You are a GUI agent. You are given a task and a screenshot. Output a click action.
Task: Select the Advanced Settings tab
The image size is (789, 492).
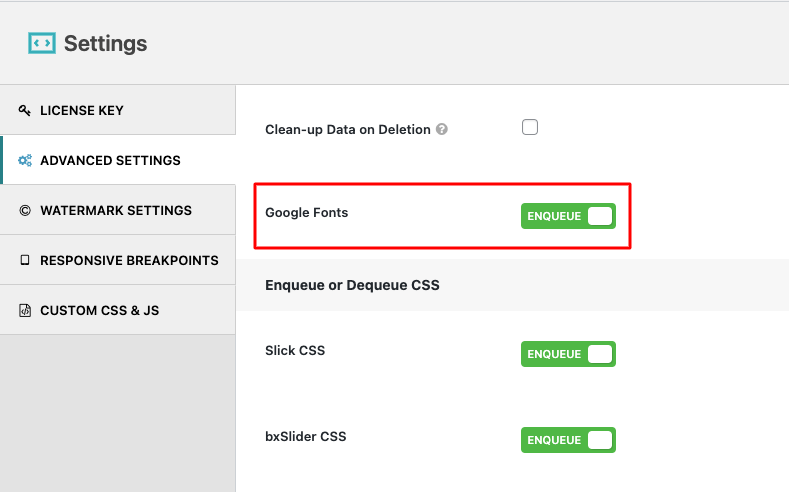(x=110, y=160)
